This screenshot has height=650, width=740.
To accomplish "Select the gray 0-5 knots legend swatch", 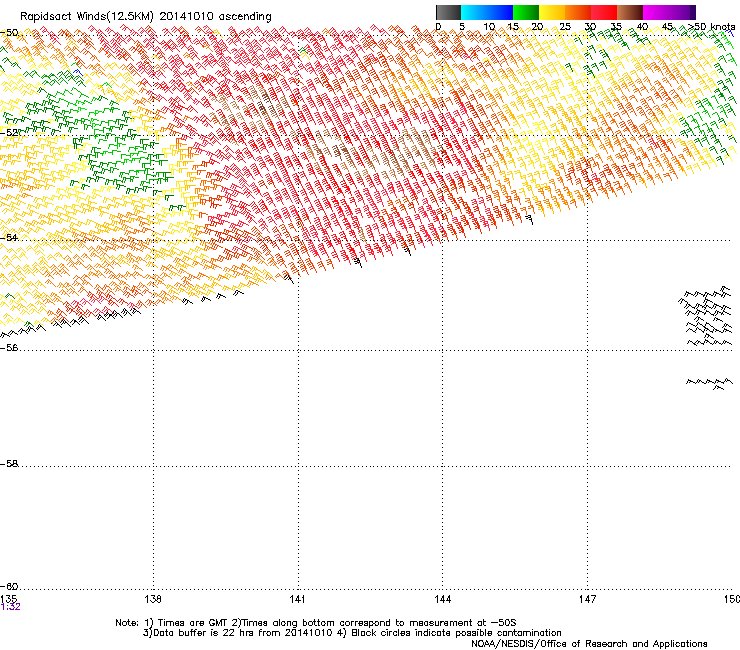I will [x=448, y=12].
